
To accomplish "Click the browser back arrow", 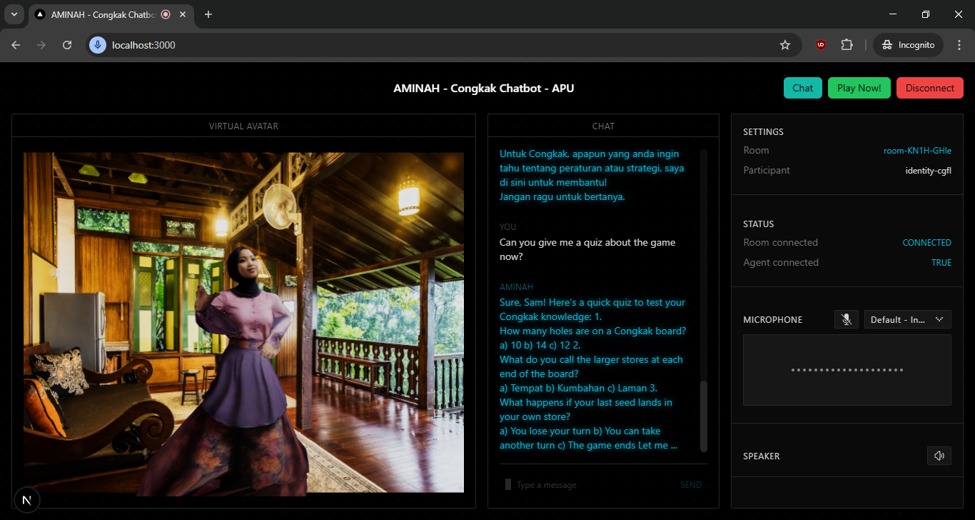I will point(16,45).
